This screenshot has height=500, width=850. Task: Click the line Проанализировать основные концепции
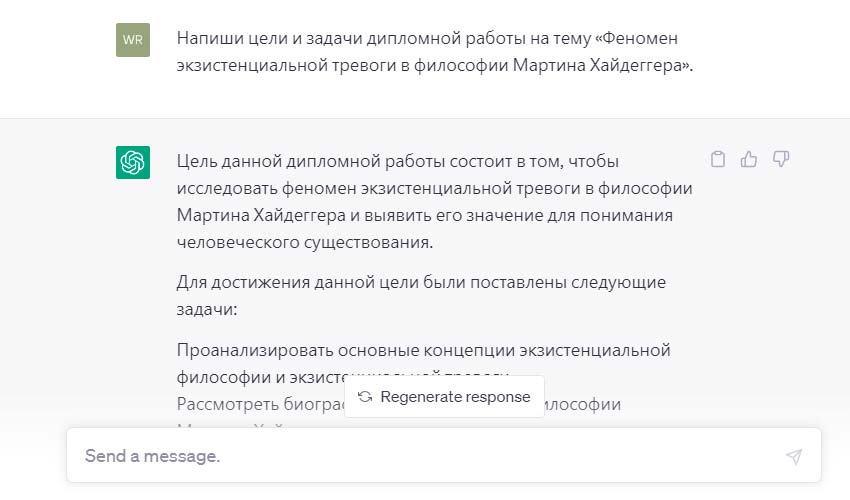coord(424,350)
